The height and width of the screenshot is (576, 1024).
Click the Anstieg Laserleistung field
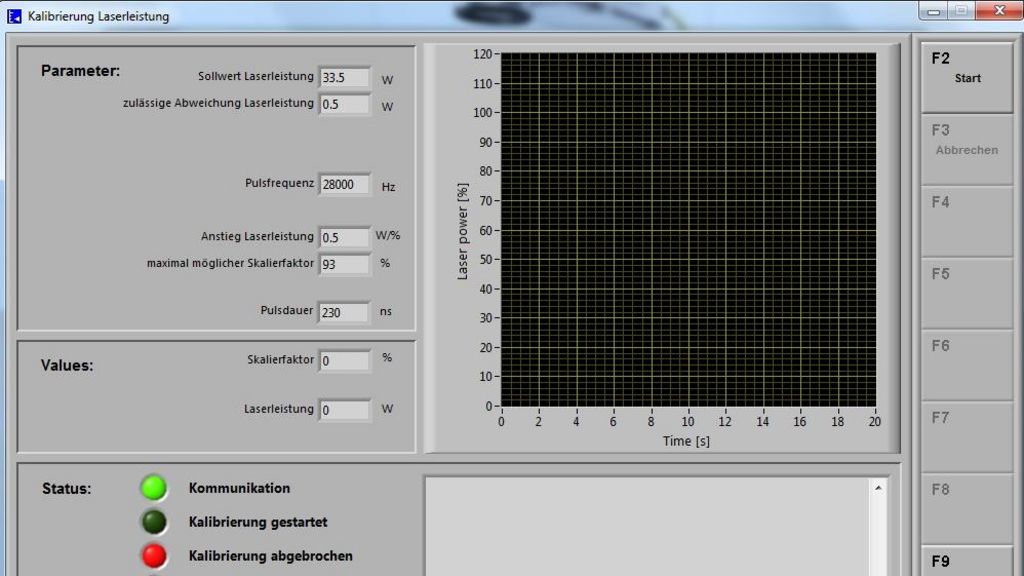(x=345, y=237)
